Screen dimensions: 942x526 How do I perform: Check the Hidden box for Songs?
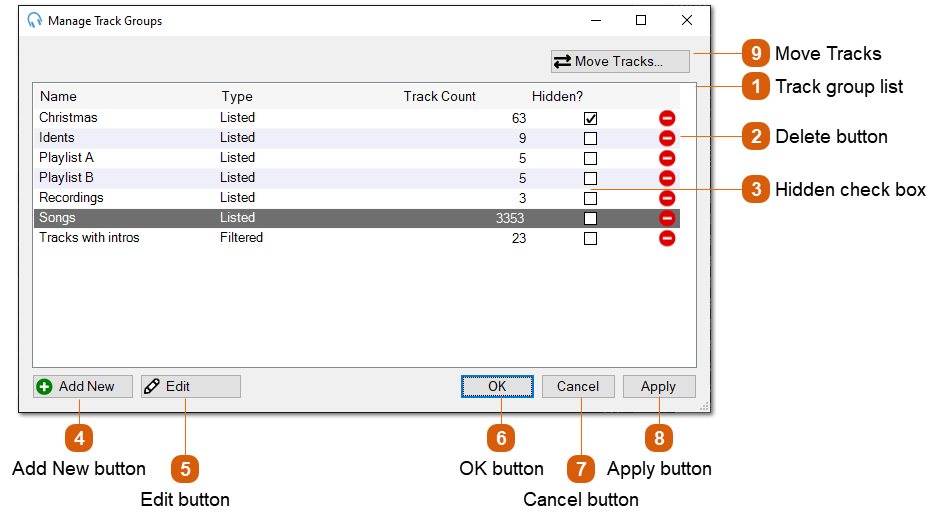click(591, 219)
